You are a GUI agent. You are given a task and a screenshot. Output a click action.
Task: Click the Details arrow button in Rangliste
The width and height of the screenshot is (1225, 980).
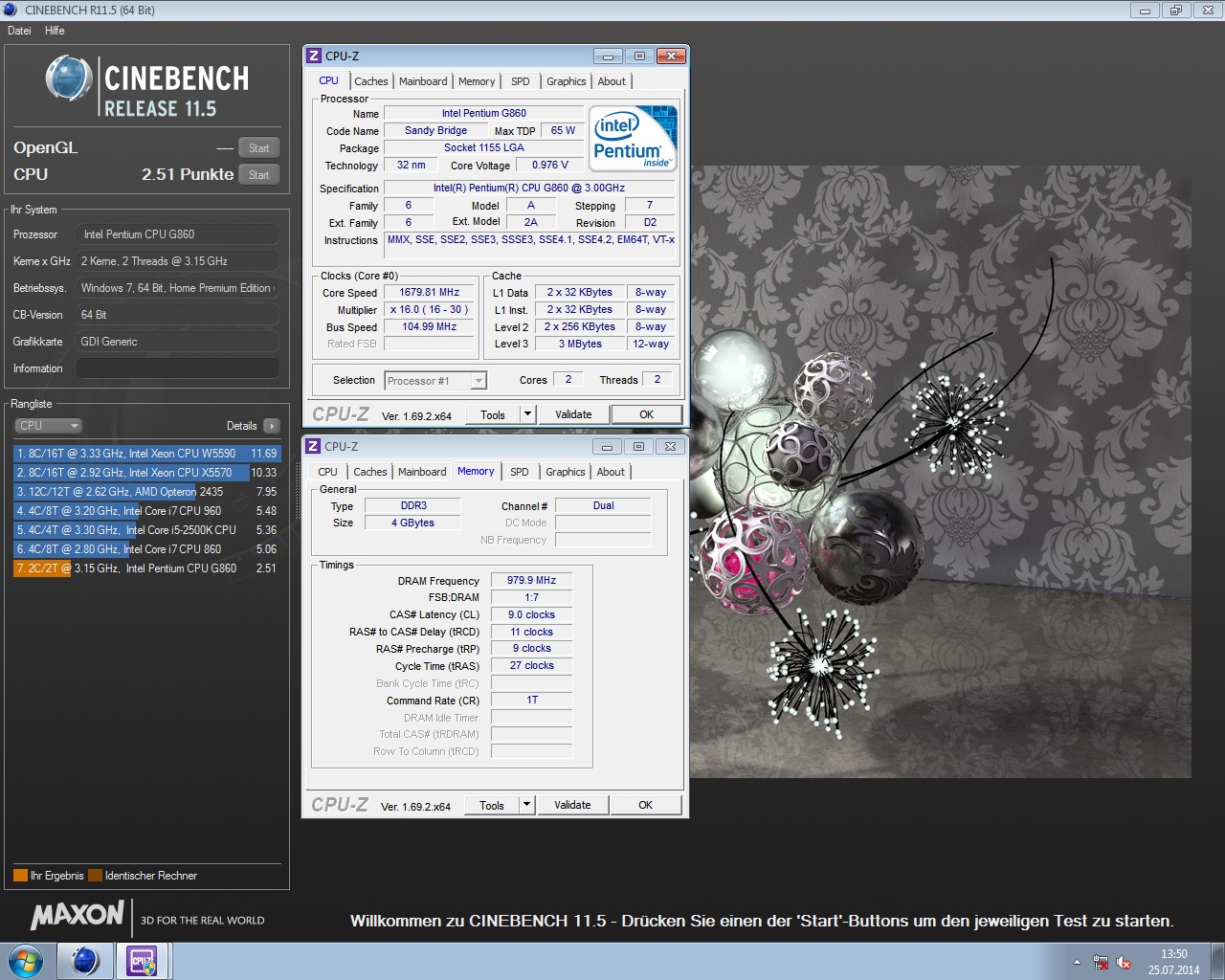(x=271, y=426)
